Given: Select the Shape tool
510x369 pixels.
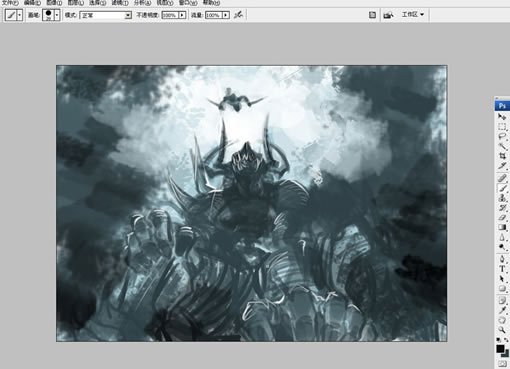Looking at the screenshot, I should 502,289.
